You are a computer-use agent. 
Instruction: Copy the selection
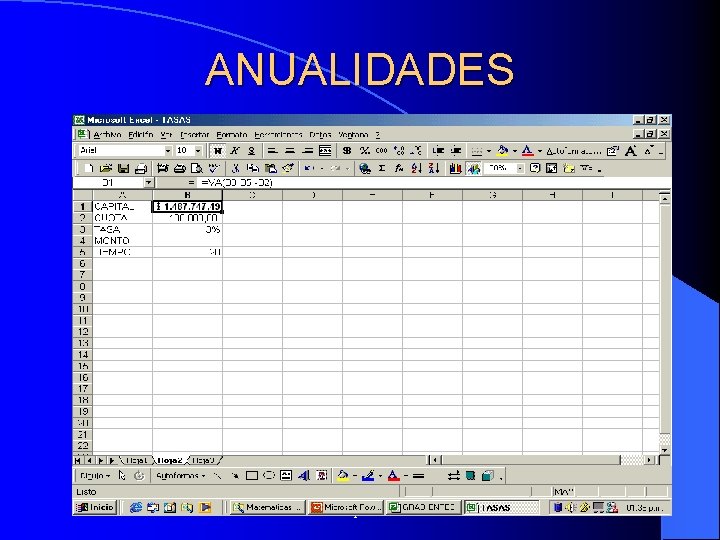click(x=253, y=169)
